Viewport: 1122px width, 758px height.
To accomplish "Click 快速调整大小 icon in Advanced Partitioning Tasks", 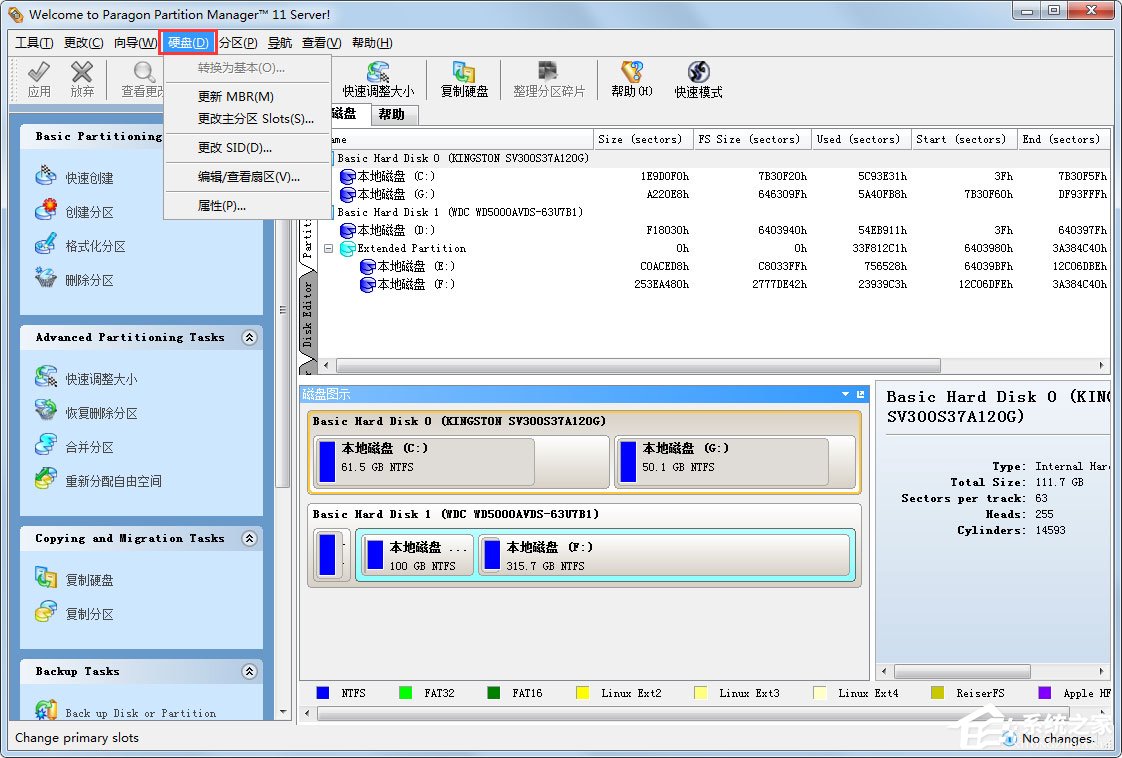I will click(46, 377).
